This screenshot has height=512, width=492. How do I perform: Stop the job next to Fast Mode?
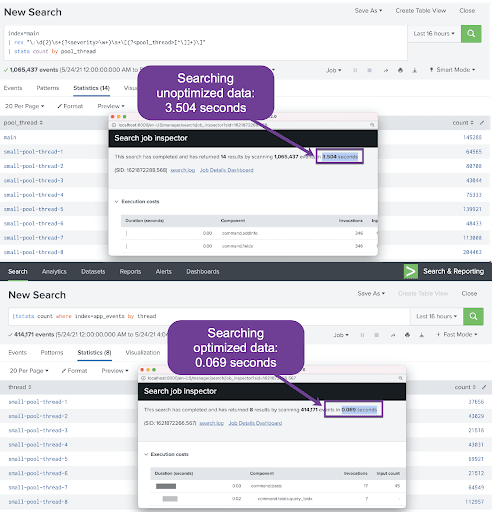[377, 335]
